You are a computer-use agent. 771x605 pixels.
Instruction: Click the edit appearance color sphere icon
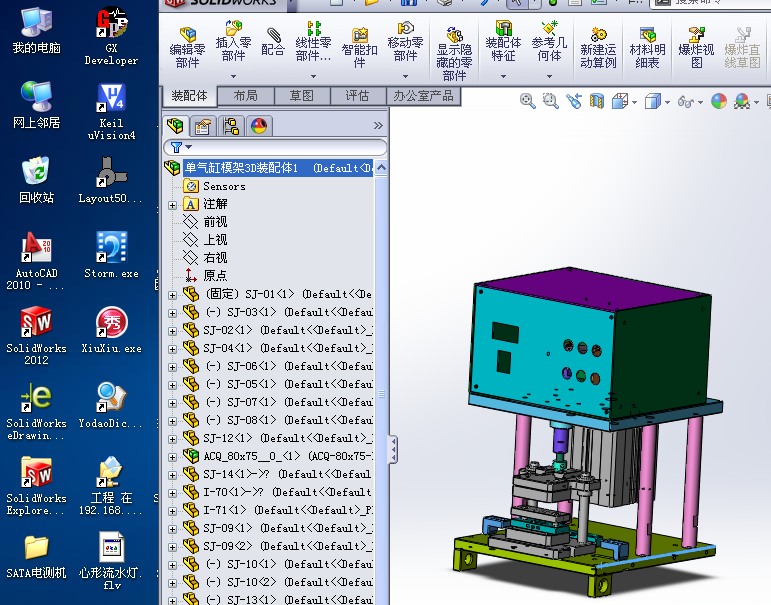[718, 101]
